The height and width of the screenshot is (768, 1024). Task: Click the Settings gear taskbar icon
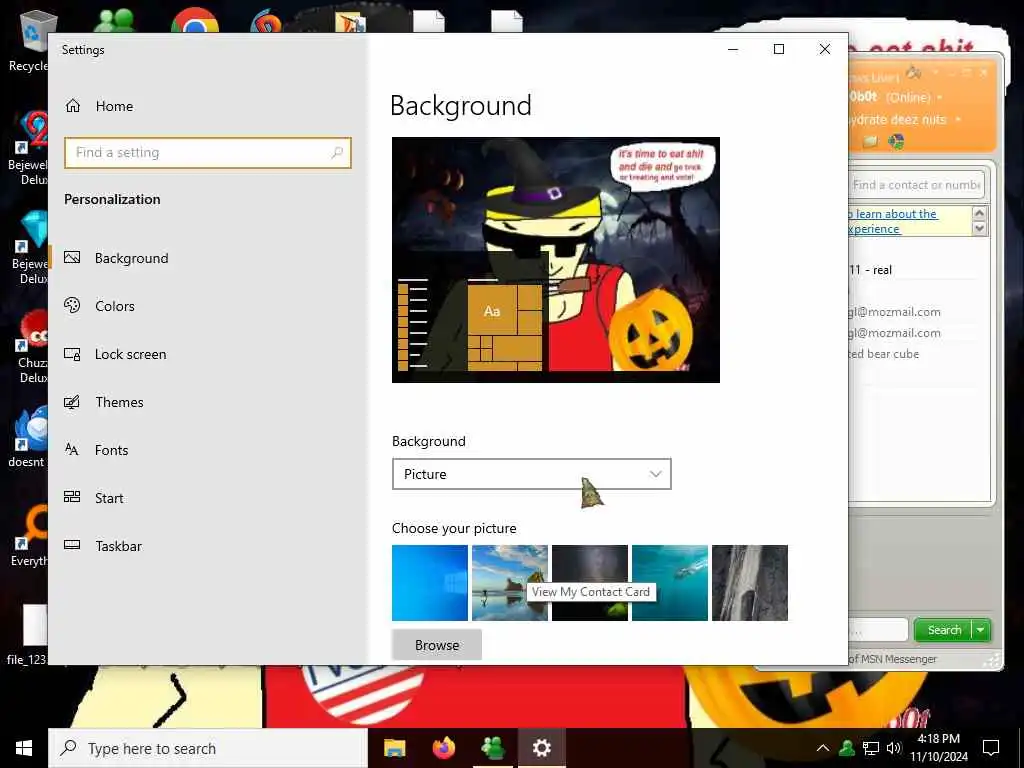[x=541, y=748]
